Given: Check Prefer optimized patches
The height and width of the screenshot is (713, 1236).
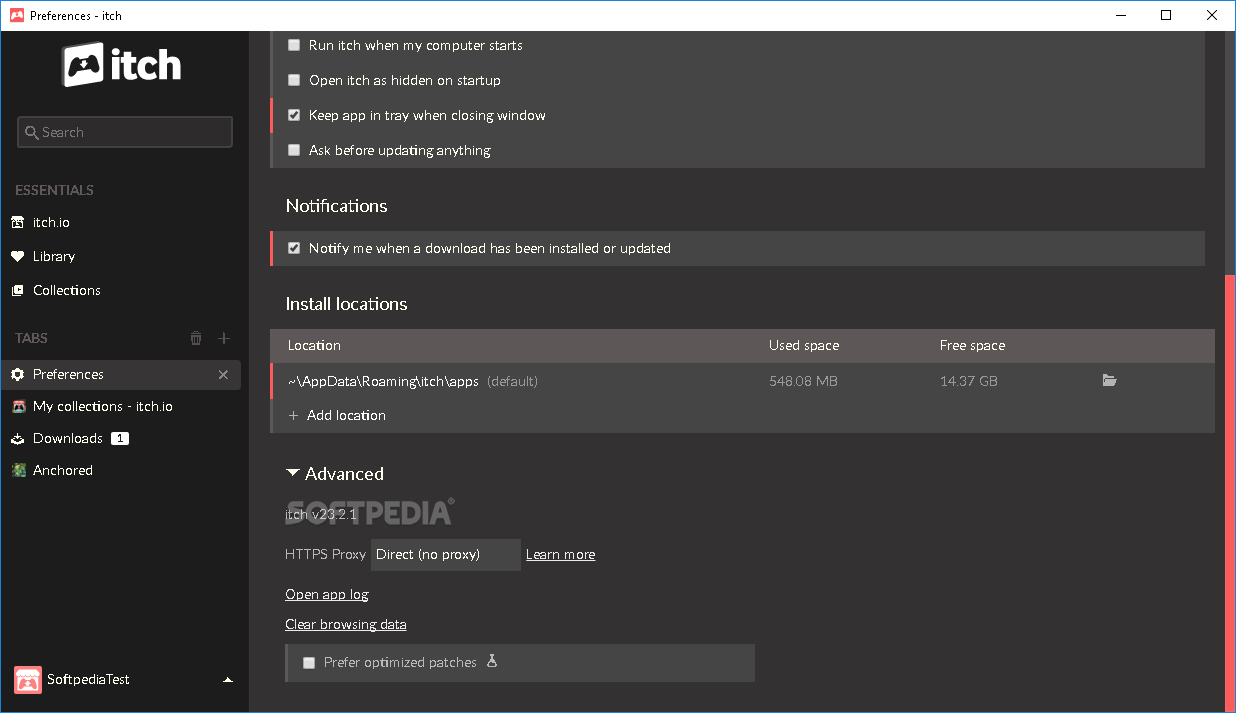Looking at the screenshot, I should pos(309,662).
